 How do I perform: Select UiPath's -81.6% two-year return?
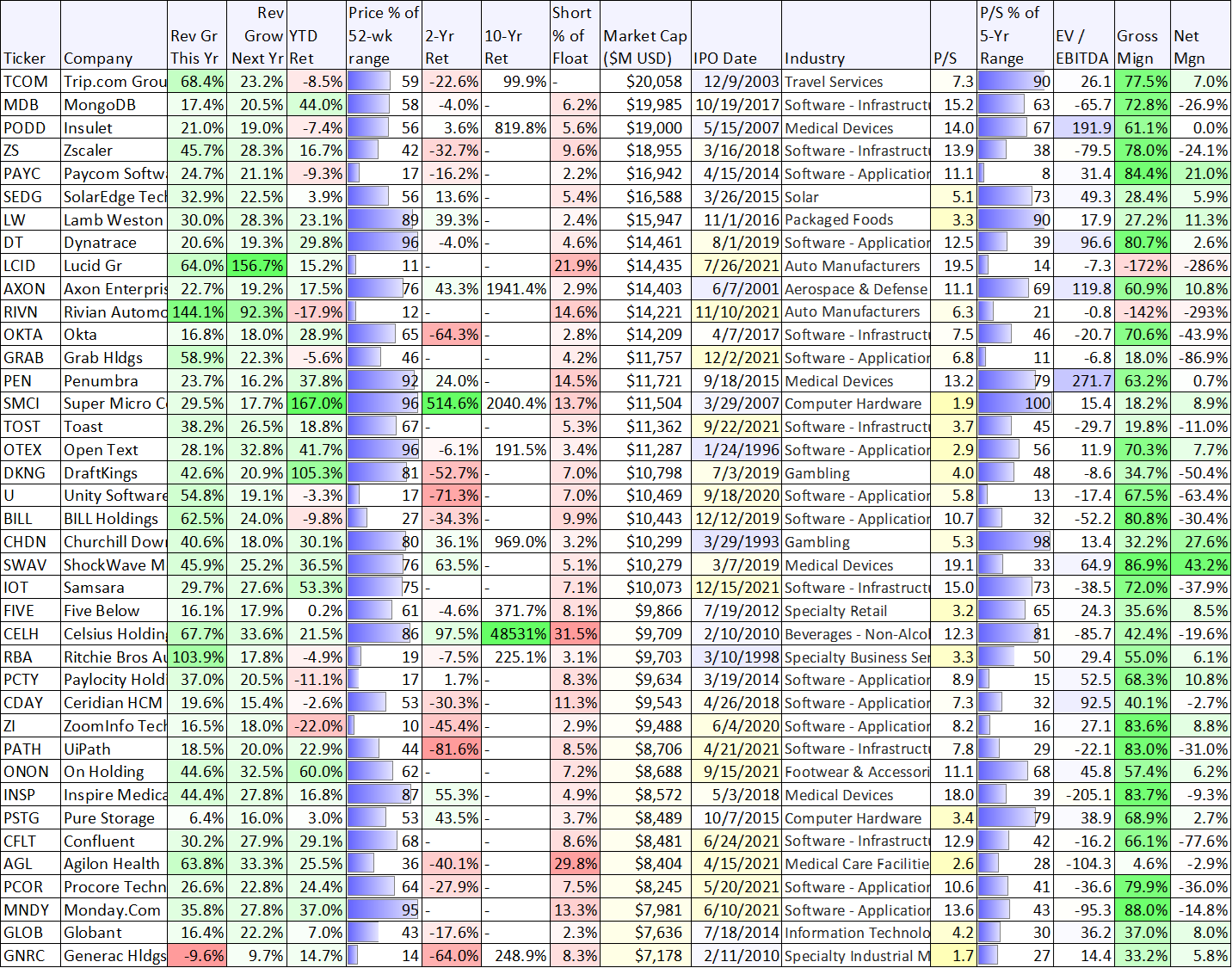(452, 749)
